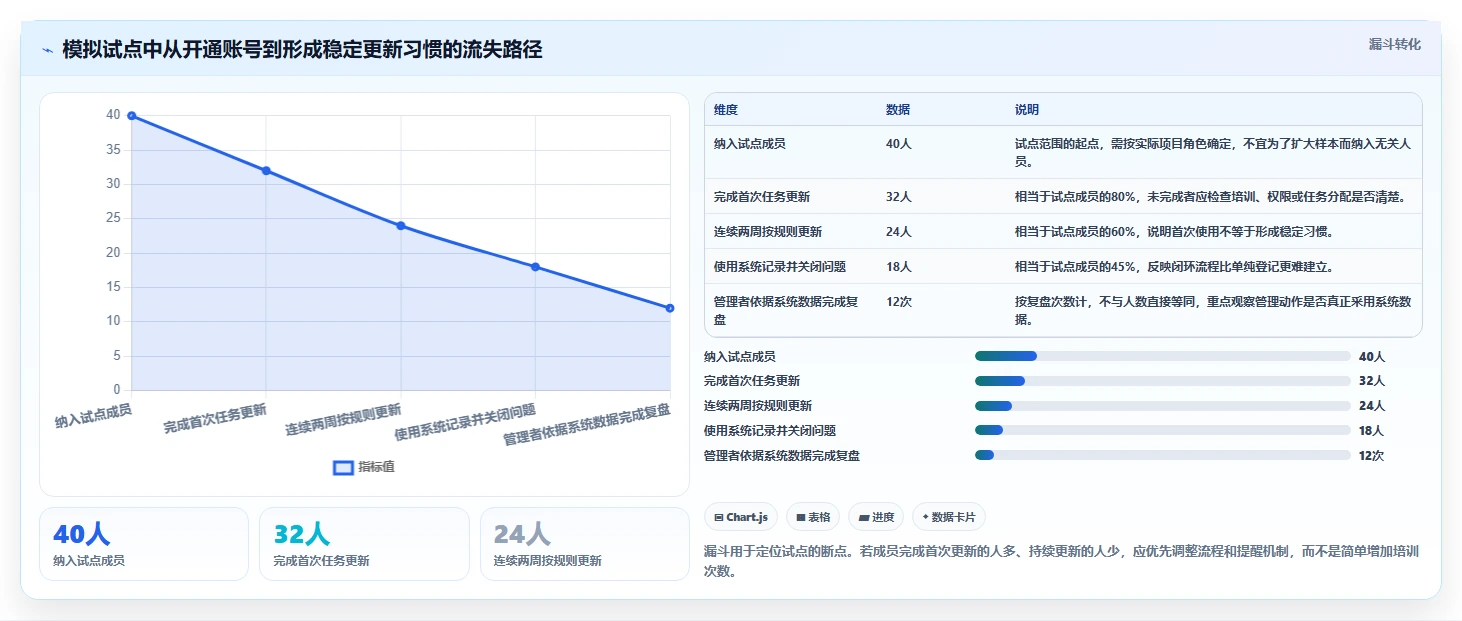Click x-axis label 管理者依据系统数据完成复盘
1462x621 pixels.
point(587,424)
